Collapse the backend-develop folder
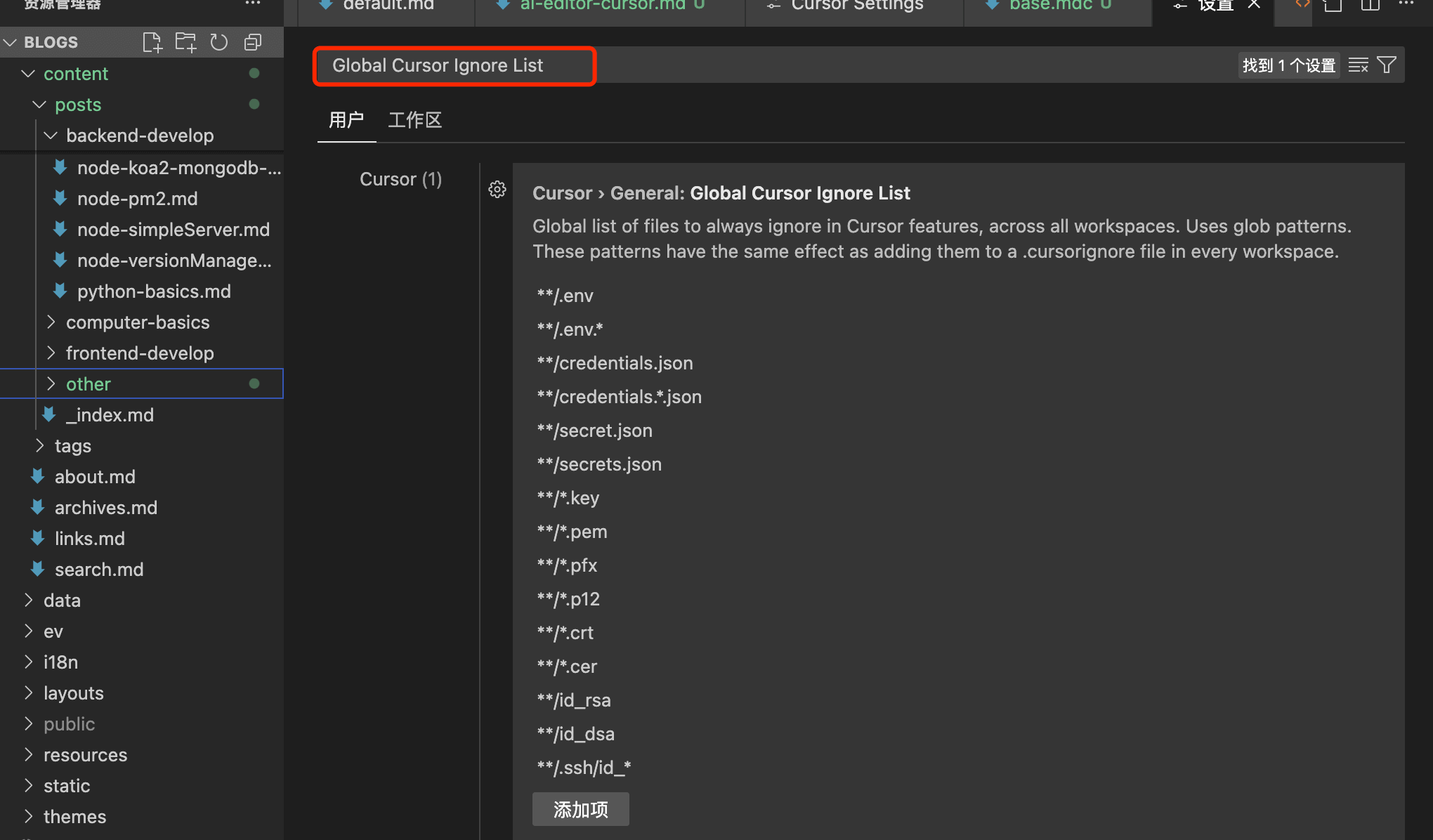This screenshot has width=1433, height=840. (x=142, y=136)
